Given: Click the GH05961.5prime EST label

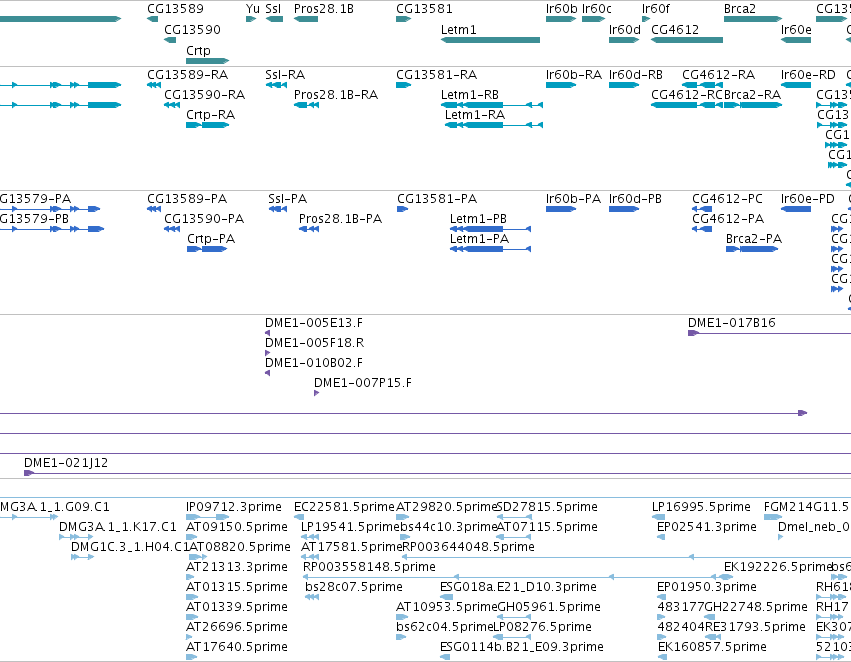Looking at the screenshot, I should point(549,607).
